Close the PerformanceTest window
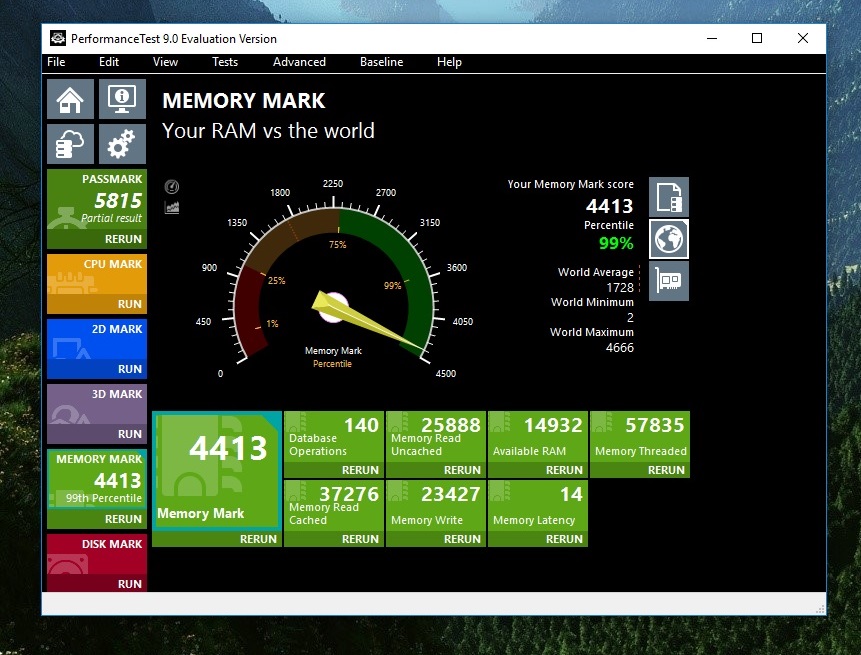Image resolution: width=861 pixels, height=655 pixels. (x=803, y=38)
